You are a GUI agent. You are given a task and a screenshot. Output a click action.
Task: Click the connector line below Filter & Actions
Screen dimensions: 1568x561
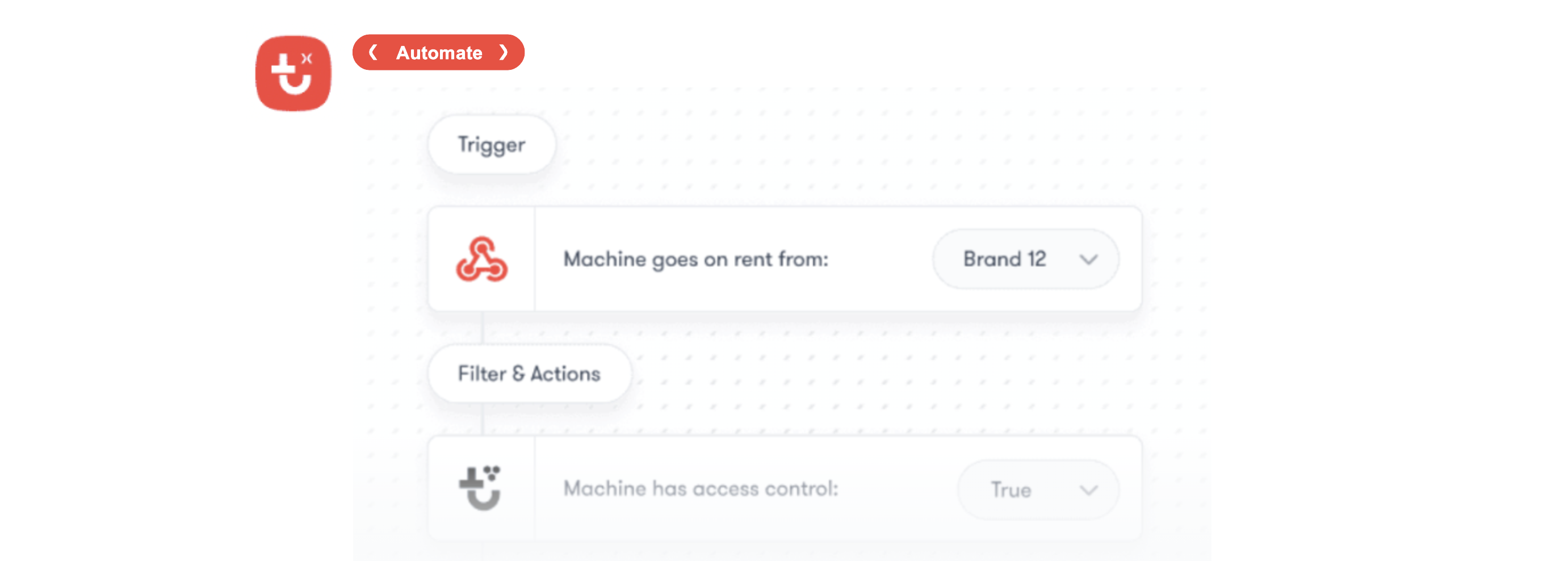[x=483, y=419]
